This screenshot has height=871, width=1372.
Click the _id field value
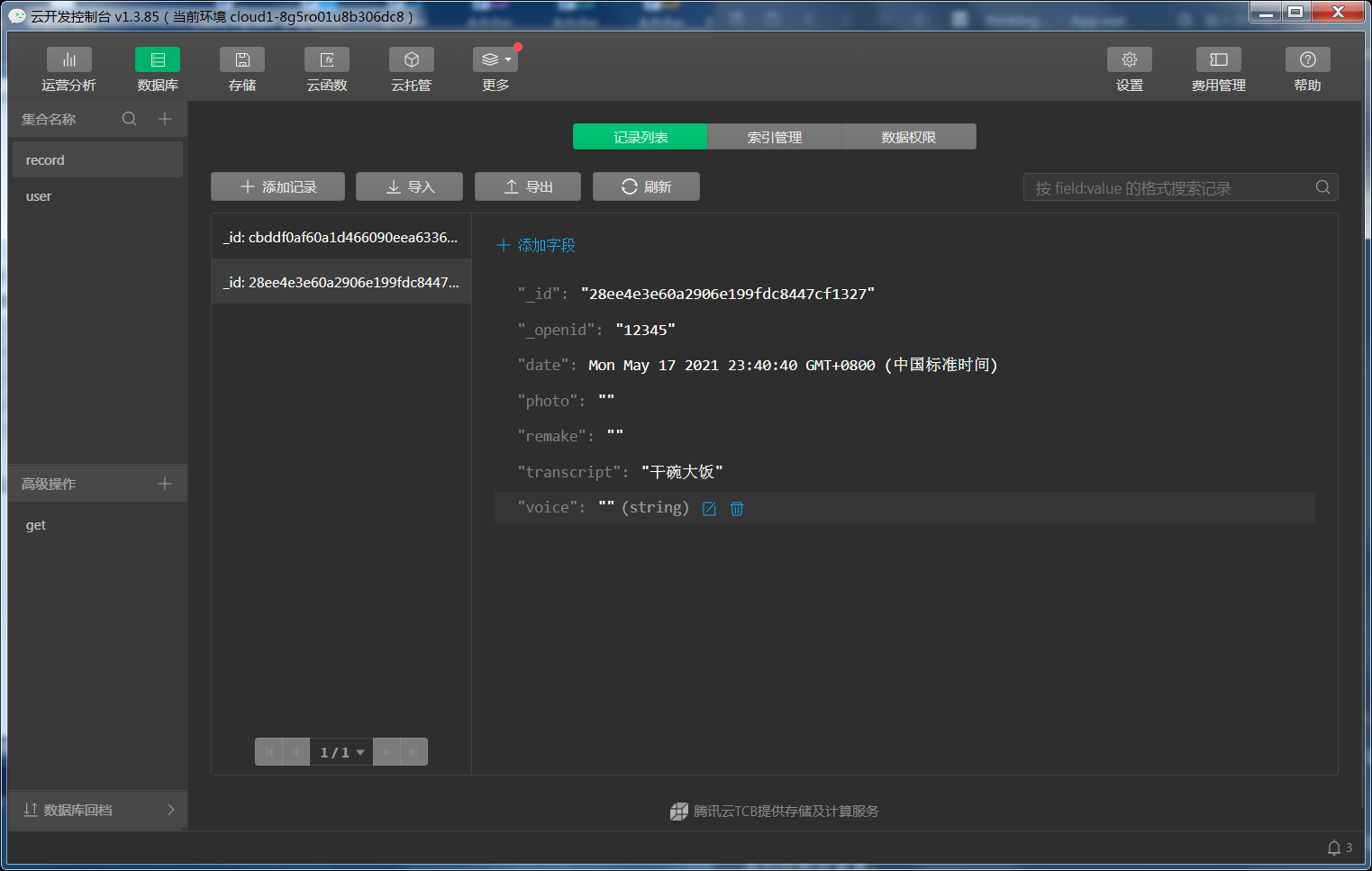(728, 294)
